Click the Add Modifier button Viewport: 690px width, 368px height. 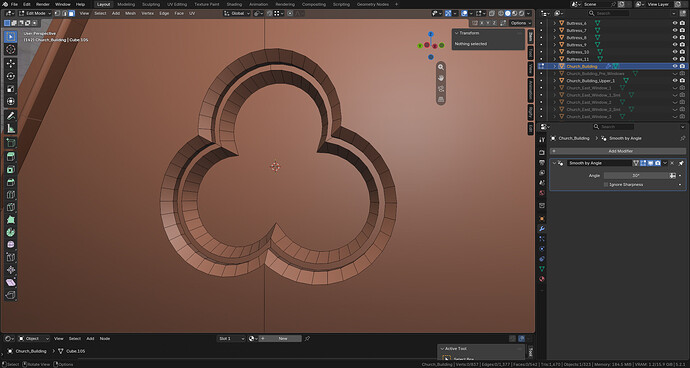pos(618,151)
